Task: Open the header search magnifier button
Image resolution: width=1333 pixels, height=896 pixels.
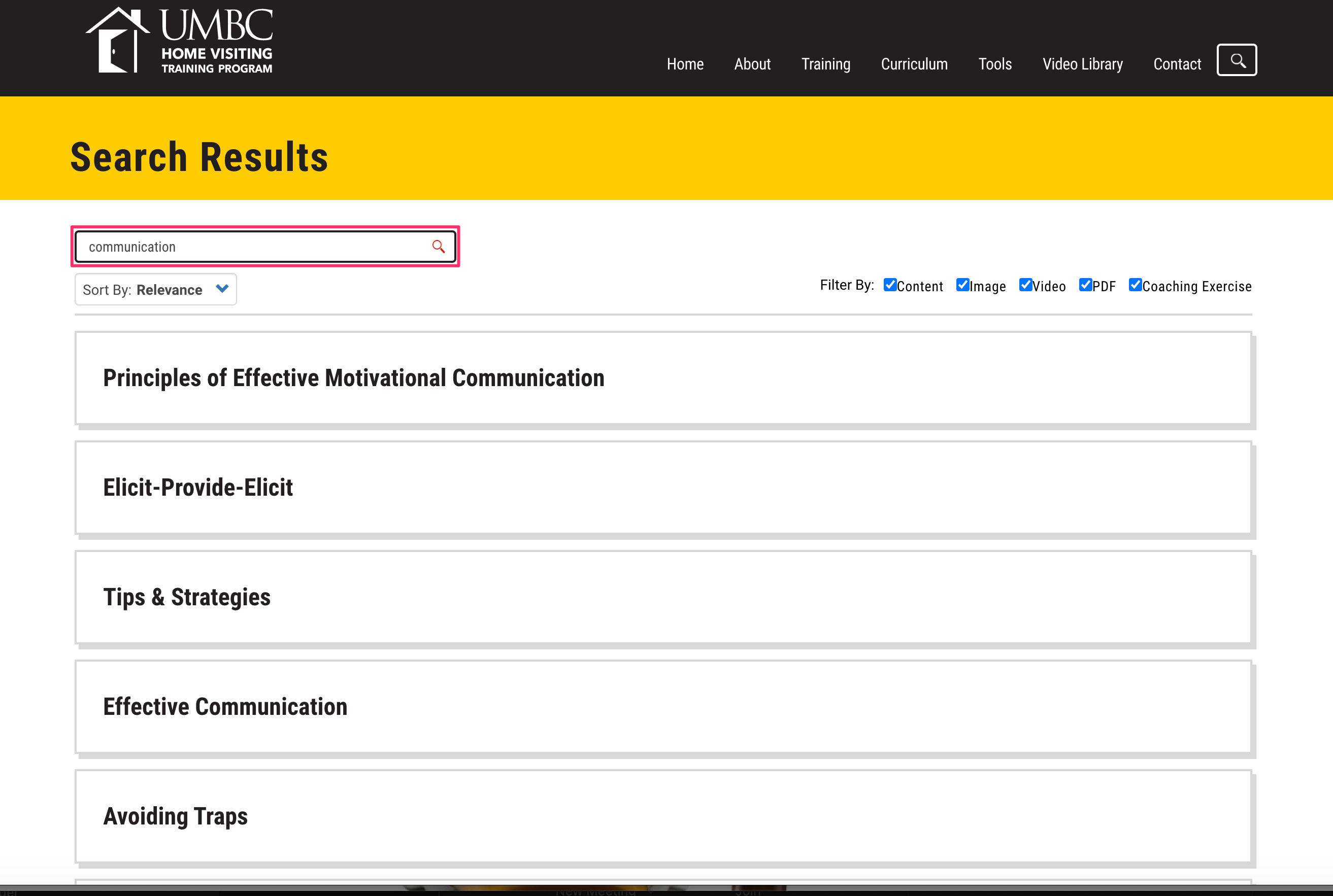Action: pos(1237,60)
